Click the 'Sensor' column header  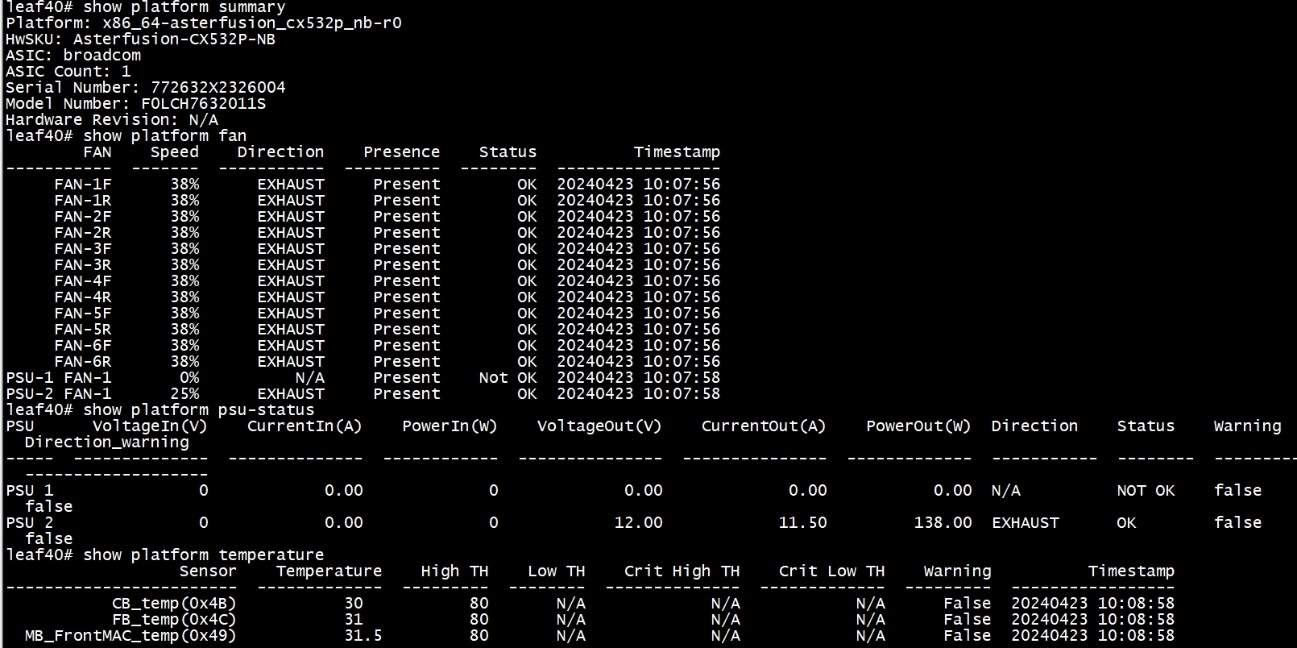pyautogui.click(x=209, y=571)
